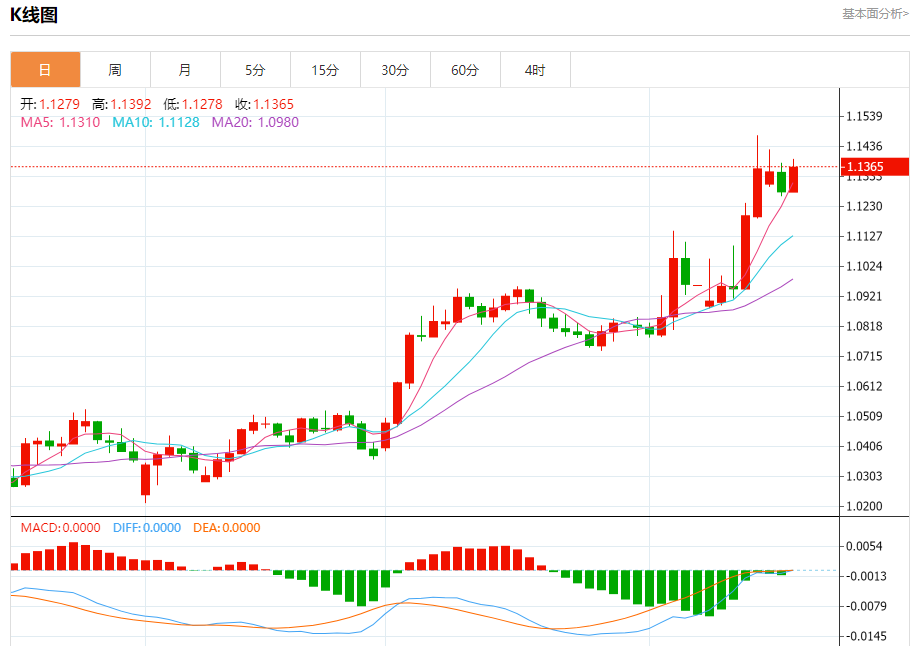This screenshot has width=915, height=646.
Task: Click the -0.0145 MACD axis label
Action: (x=864, y=636)
